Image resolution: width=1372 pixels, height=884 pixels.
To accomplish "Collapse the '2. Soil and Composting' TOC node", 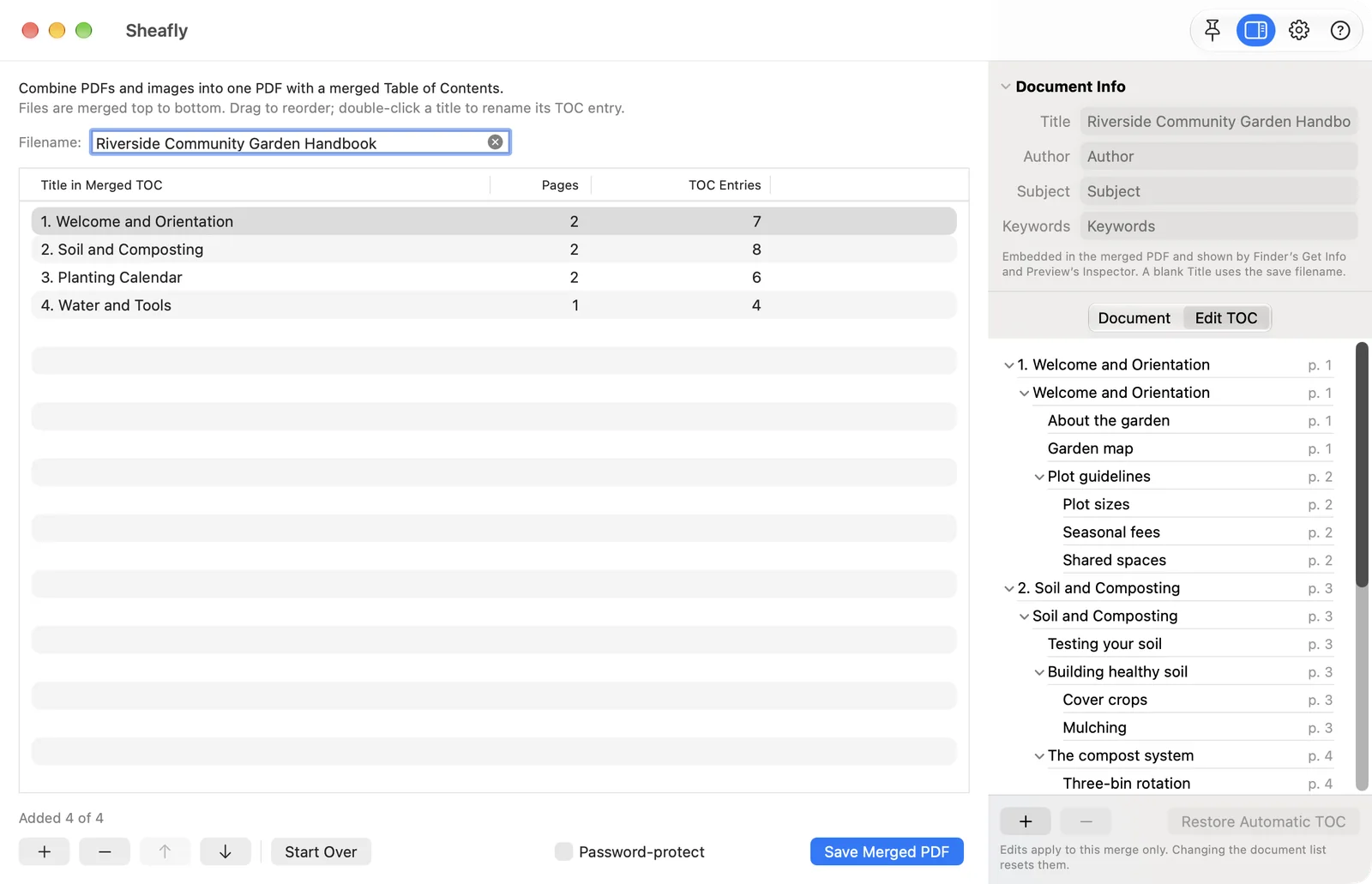I will click(1009, 588).
